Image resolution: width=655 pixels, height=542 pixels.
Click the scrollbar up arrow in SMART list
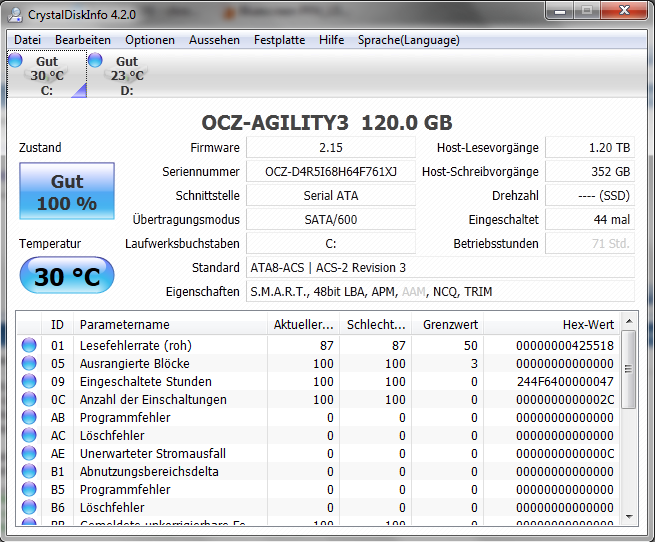click(x=629, y=321)
